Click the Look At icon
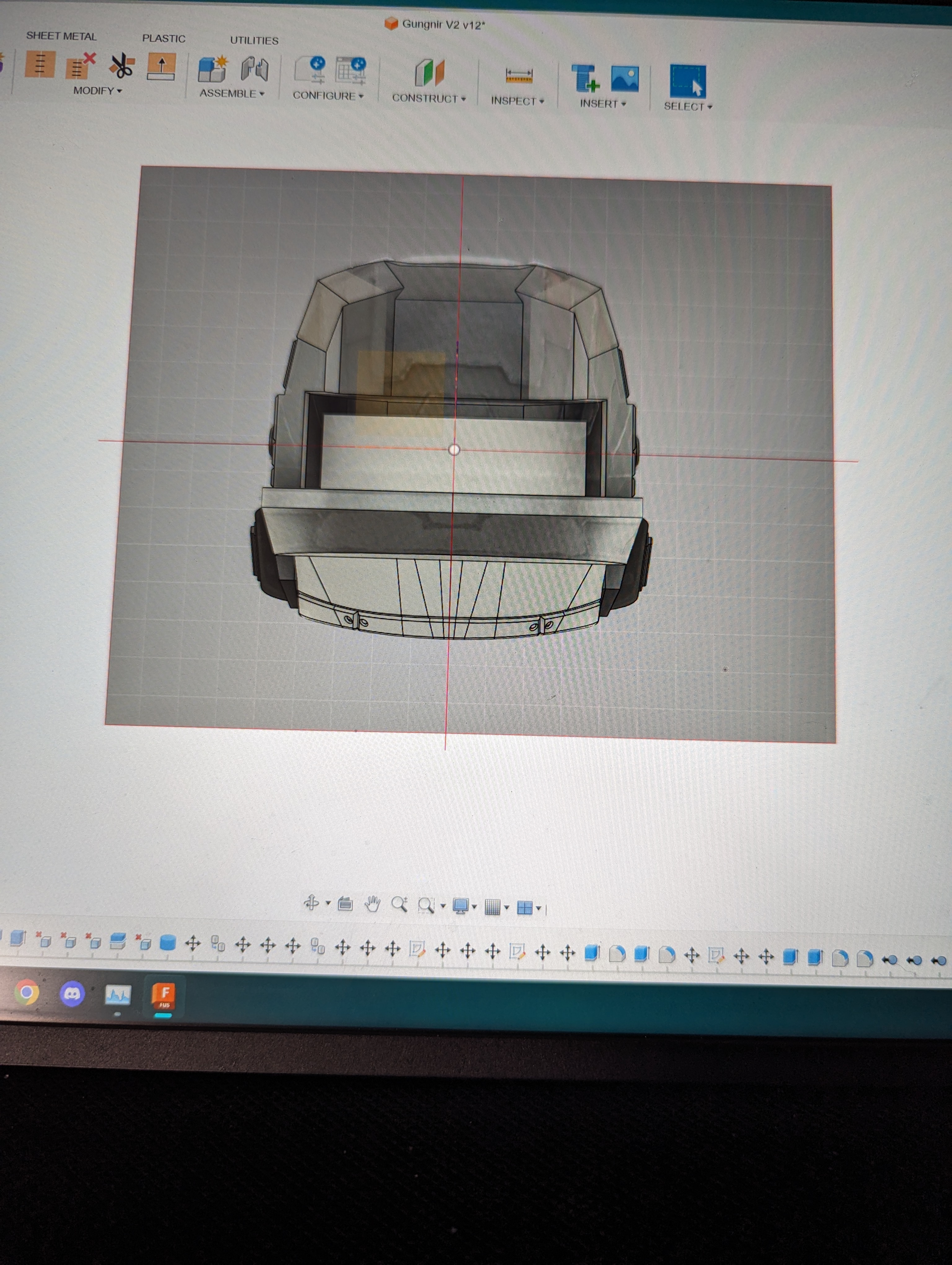The image size is (952, 1265). [345, 903]
